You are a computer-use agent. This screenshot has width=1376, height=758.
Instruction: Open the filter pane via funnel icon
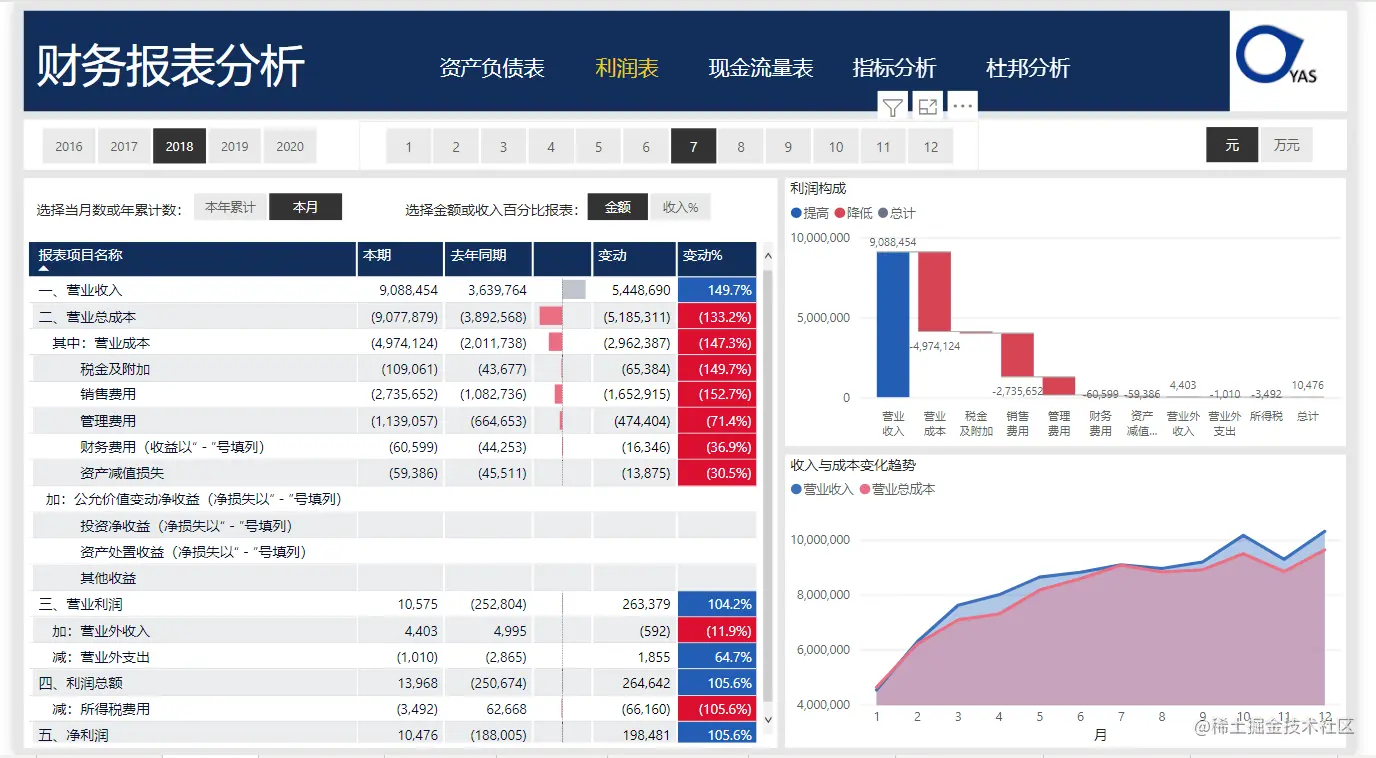tap(891, 106)
